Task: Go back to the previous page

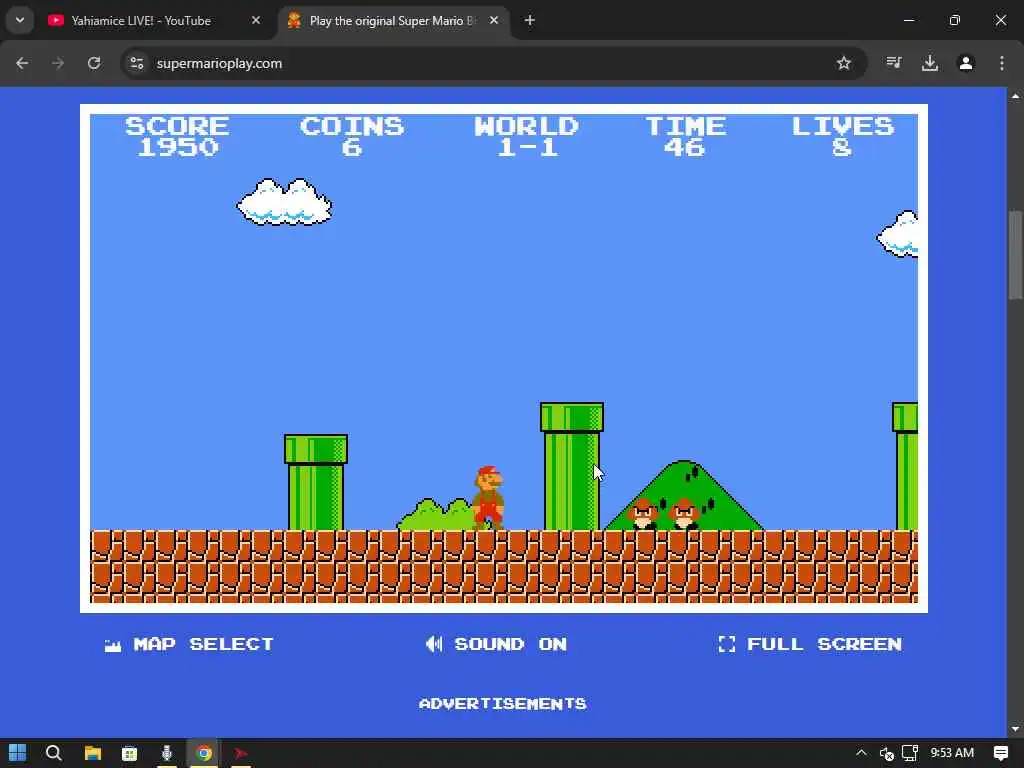Action: (x=22, y=63)
